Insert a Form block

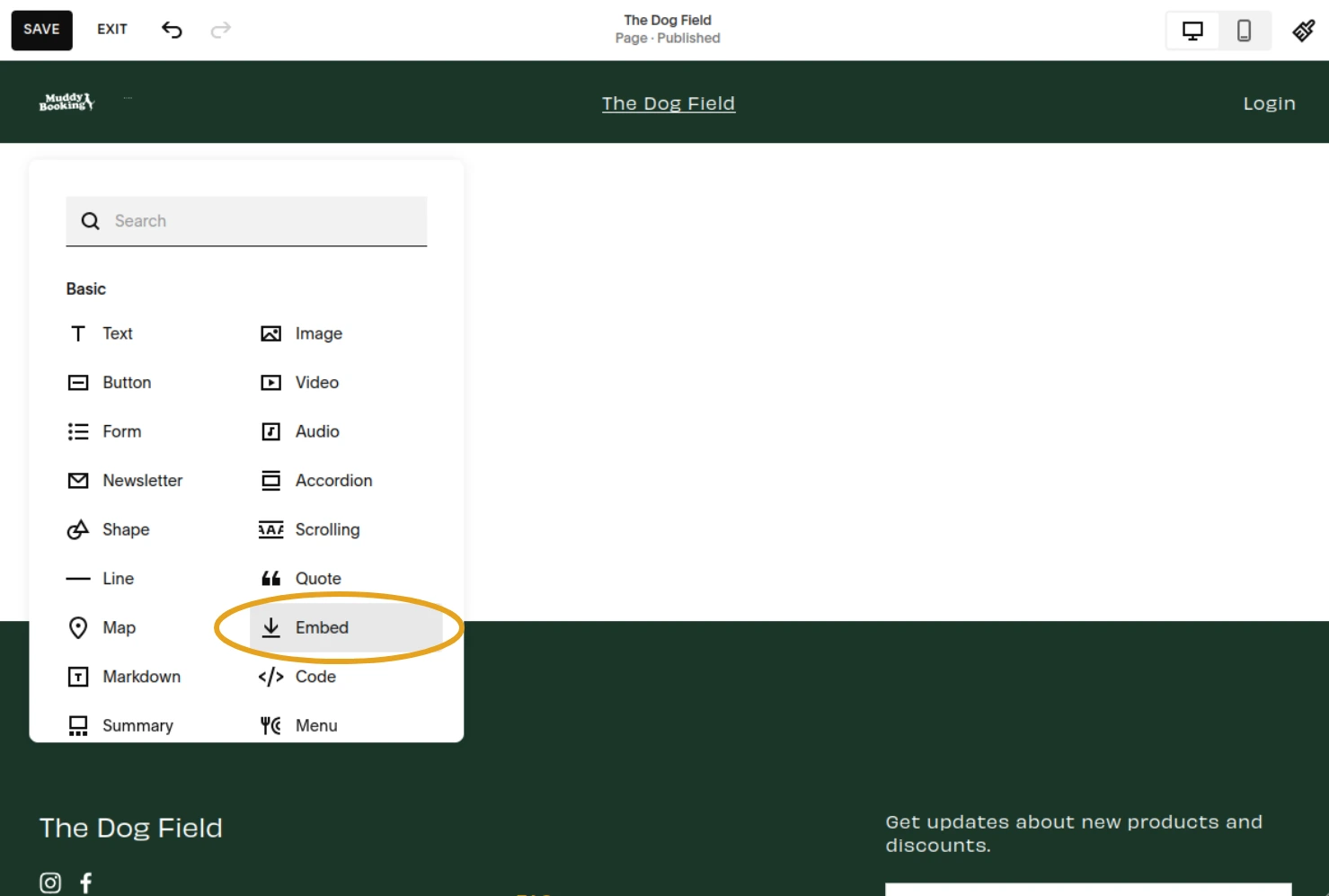(122, 431)
